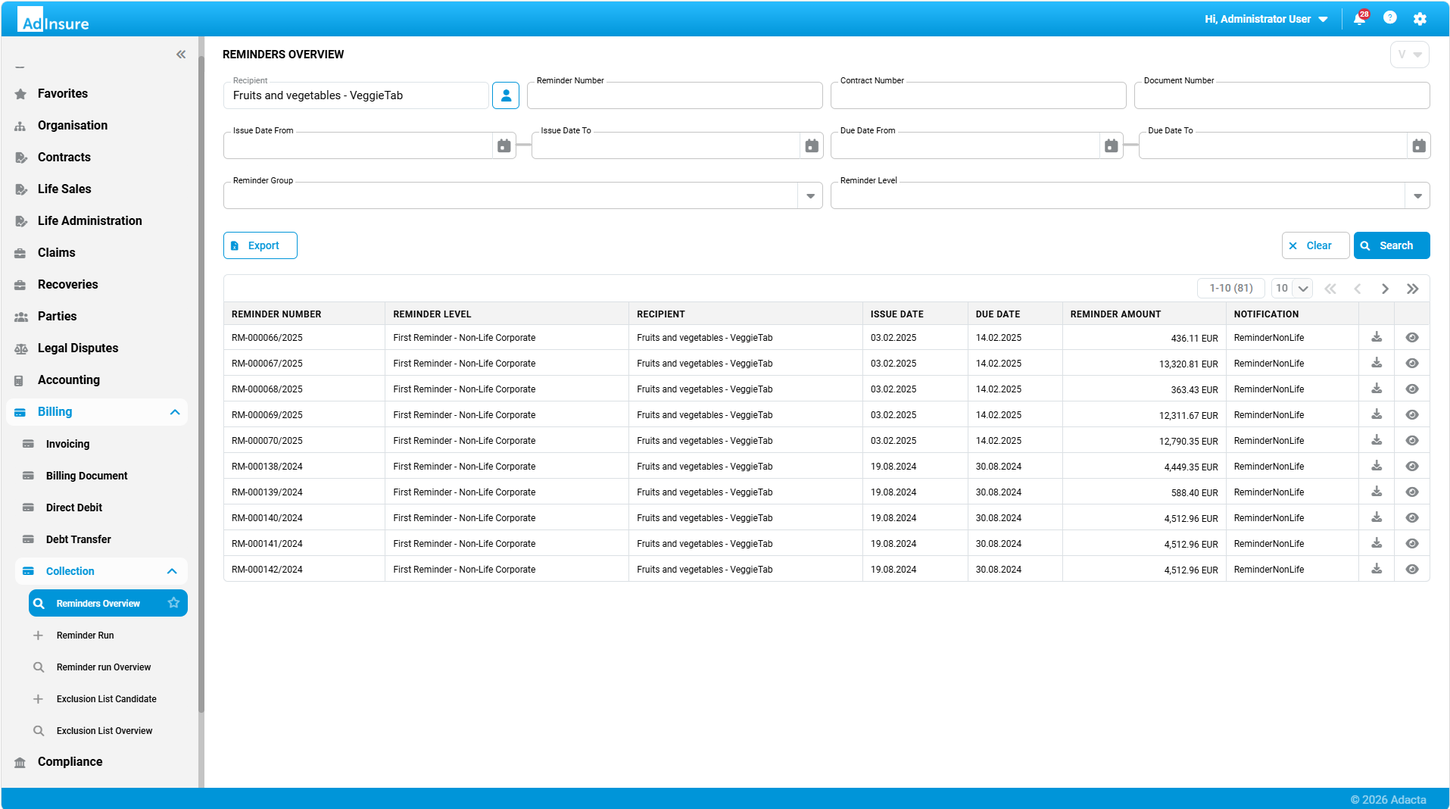Viewport: 1450px width, 809px height.
Task: Mark Reminders Overview as favorite star
Action: [174, 603]
